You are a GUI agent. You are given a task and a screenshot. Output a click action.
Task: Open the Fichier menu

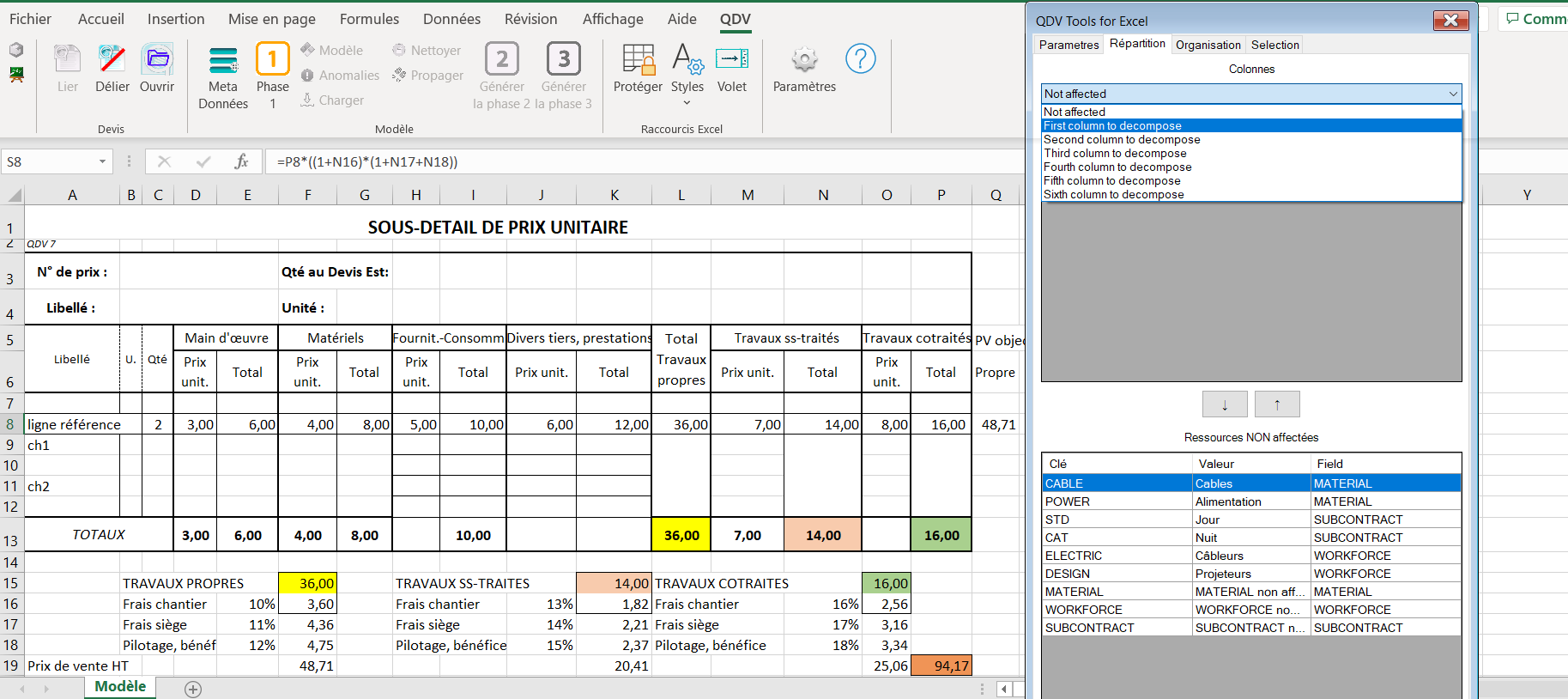click(x=30, y=19)
